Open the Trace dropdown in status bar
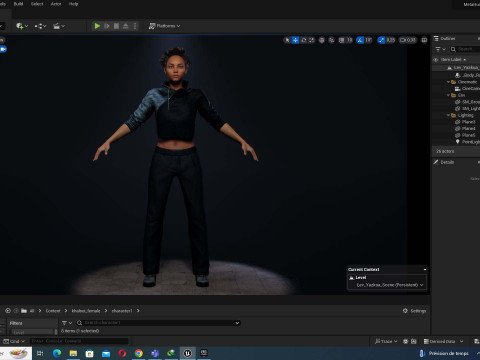The width and height of the screenshot is (480, 360). pos(386,341)
